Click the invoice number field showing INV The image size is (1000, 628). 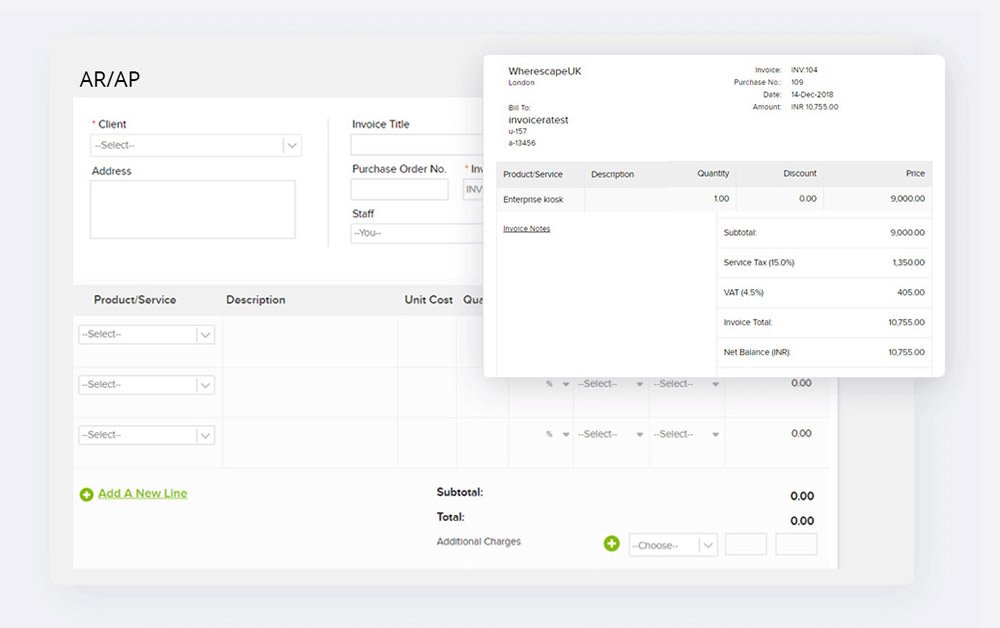click(473, 189)
